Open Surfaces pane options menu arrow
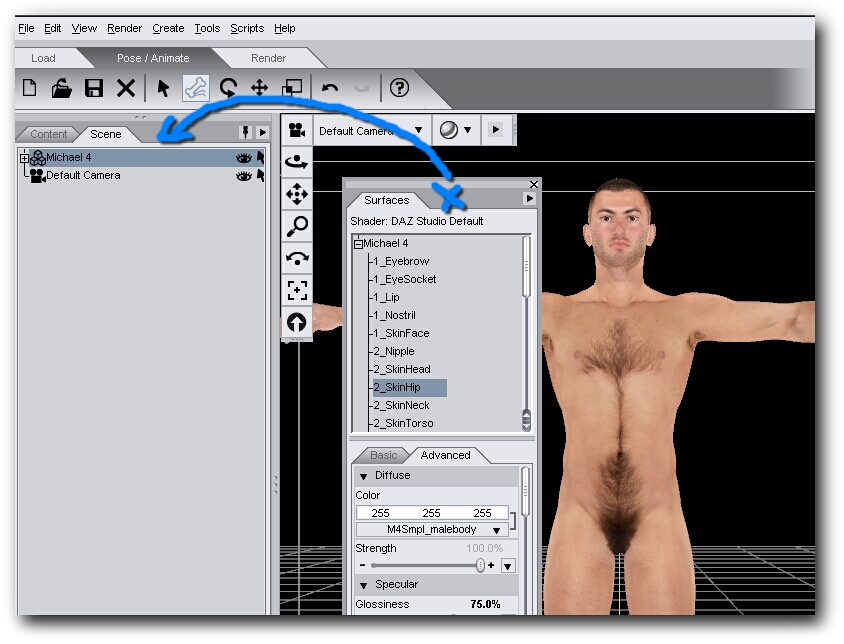Screen dimensions: 844x644 [x=530, y=199]
